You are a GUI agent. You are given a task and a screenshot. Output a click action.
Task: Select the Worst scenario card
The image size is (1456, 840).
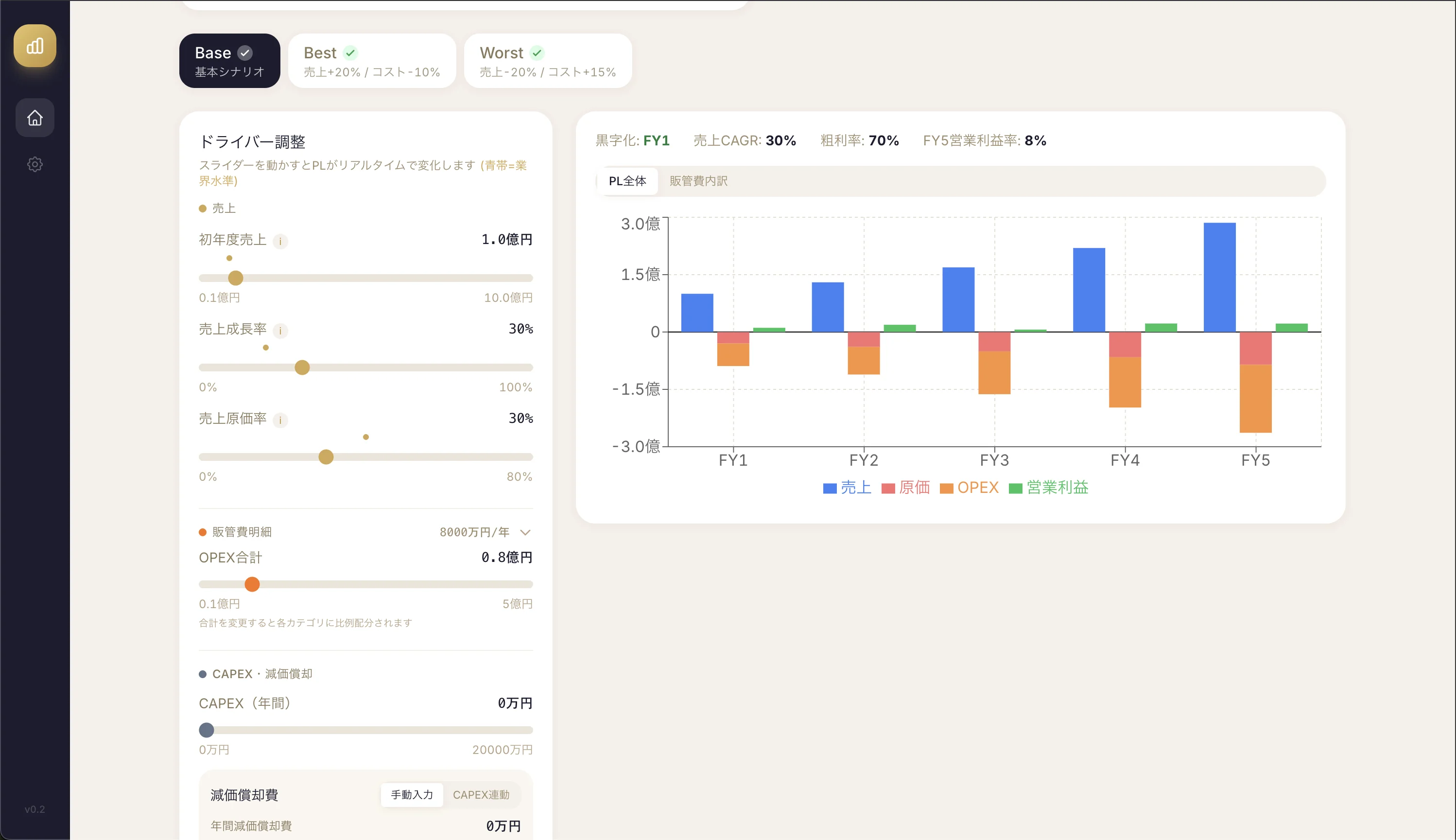[548, 61]
